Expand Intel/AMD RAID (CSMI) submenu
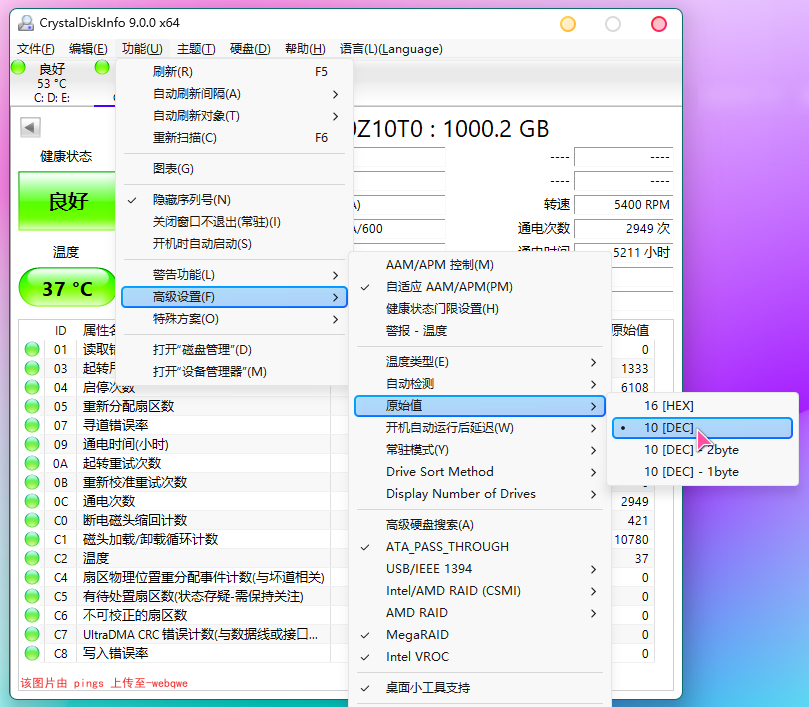Screen dimensions: 809x707 [480, 591]
